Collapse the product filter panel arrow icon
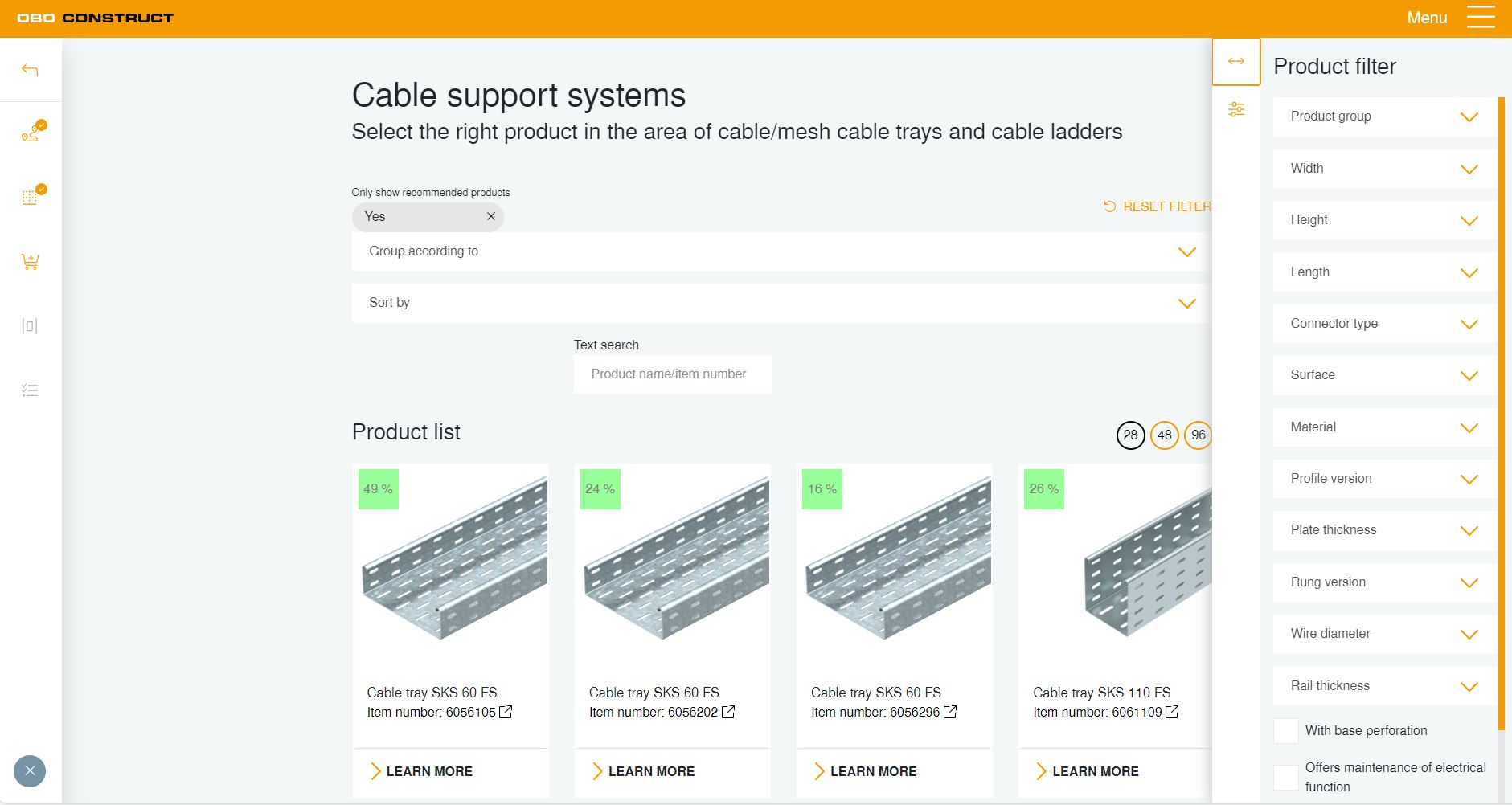The image size is (1512, 805). click(1236, 62)
